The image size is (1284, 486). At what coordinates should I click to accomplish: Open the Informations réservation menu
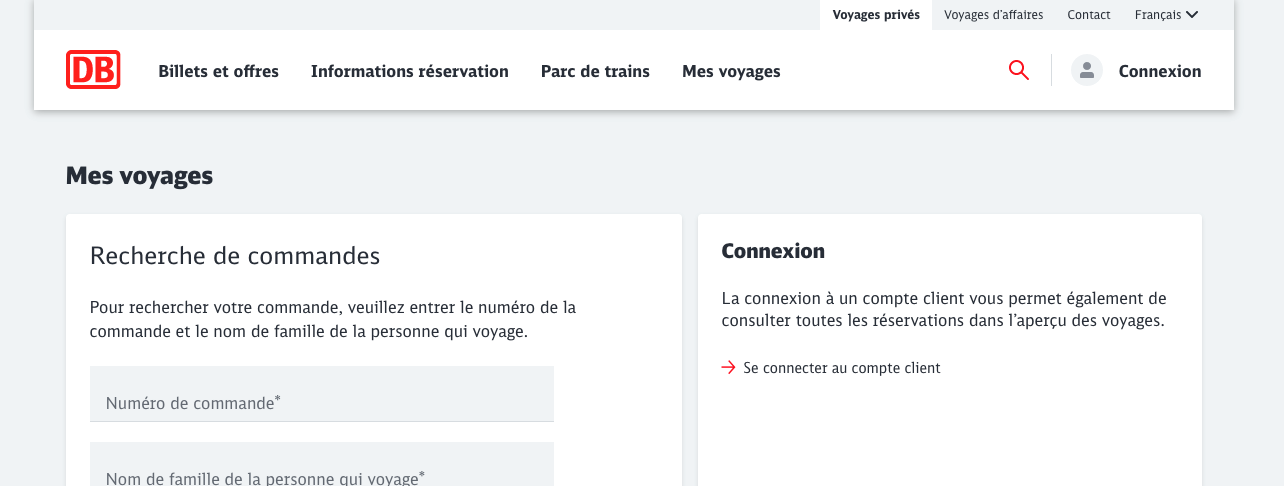pyautogui.click(x=409, y=71)
